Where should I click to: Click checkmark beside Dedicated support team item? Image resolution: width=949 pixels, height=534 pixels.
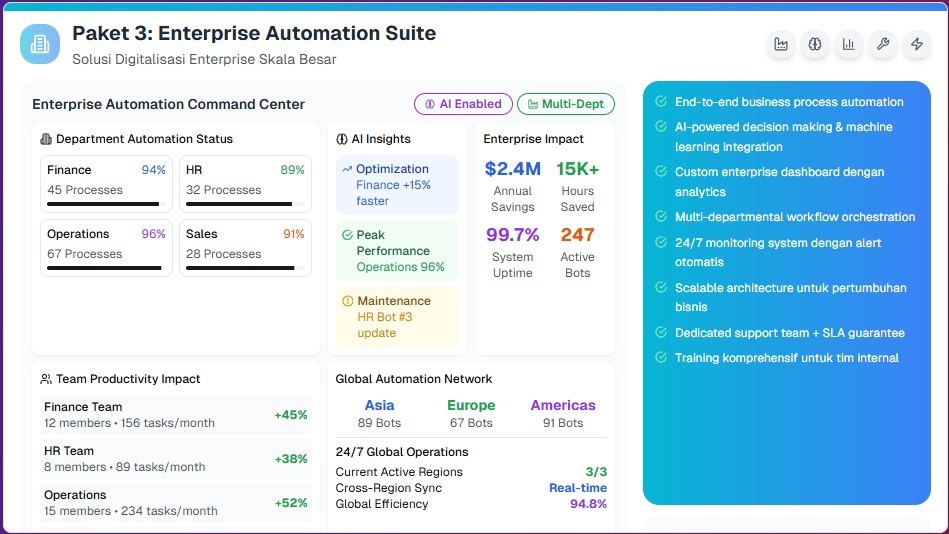[x=661, y=333]
